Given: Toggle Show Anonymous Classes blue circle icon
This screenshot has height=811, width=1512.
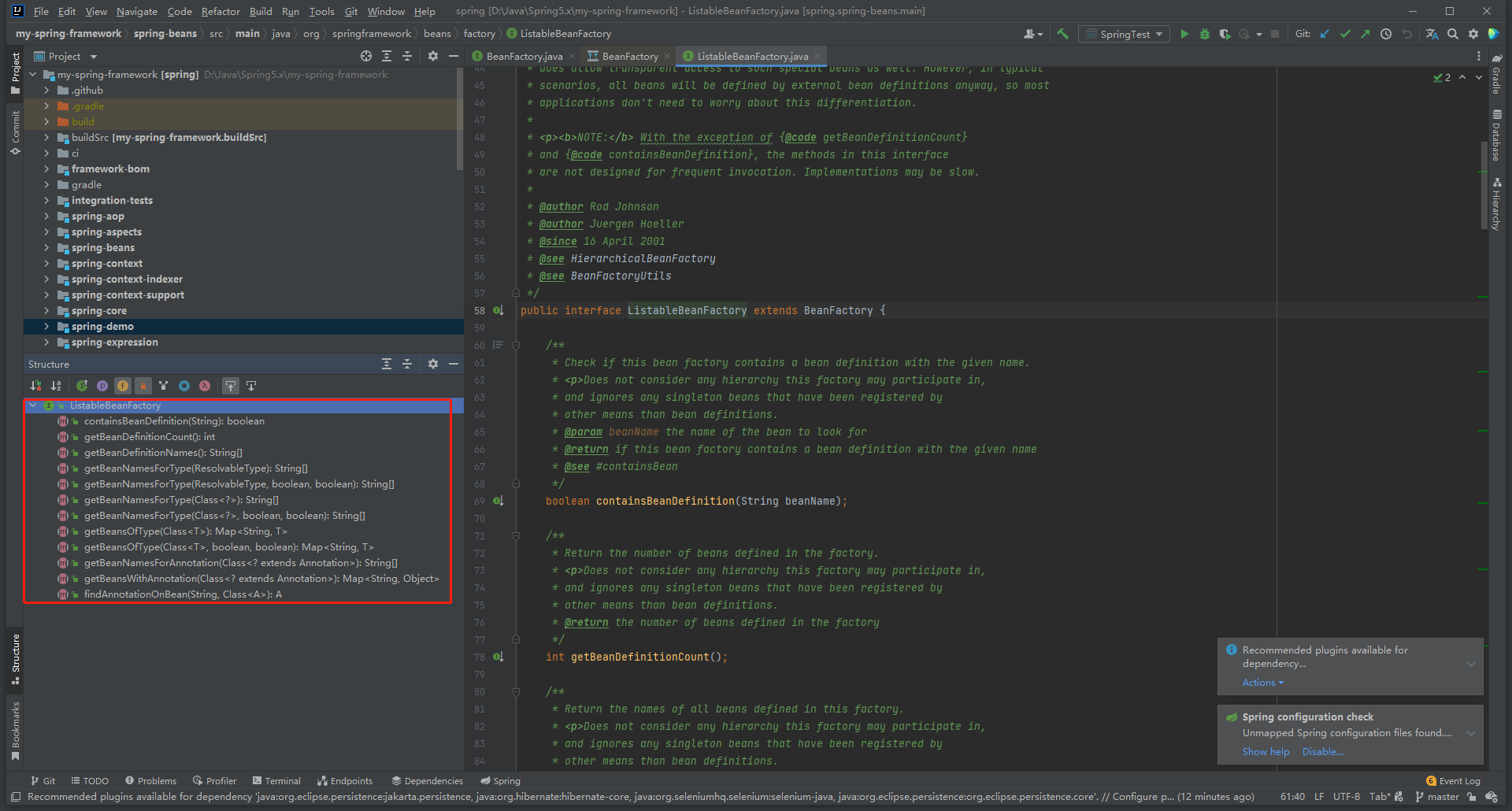Looking at the screenshot, I should point(184,386).
